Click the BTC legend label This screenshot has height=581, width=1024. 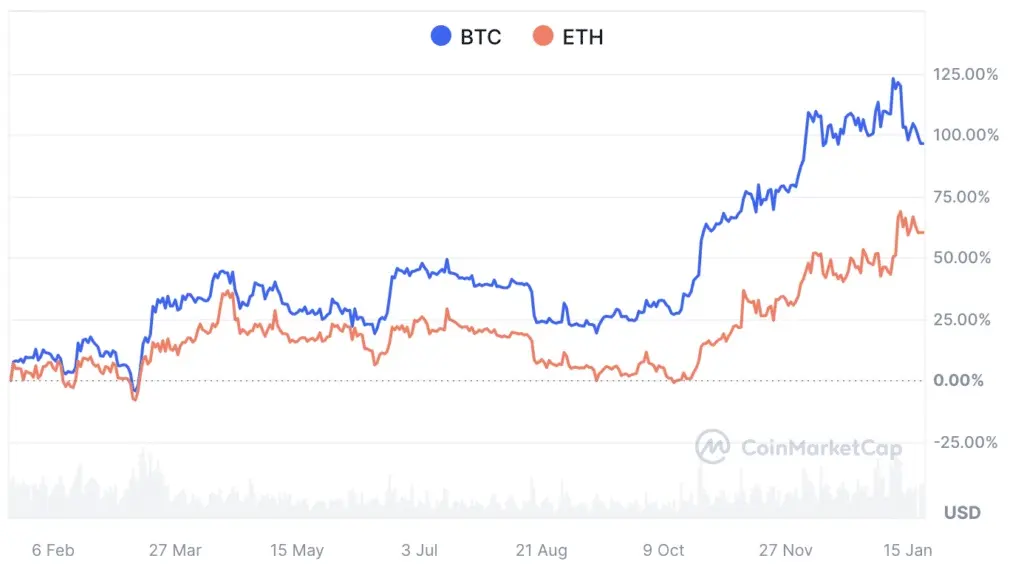pyautogui.click(x=481, y=37)
